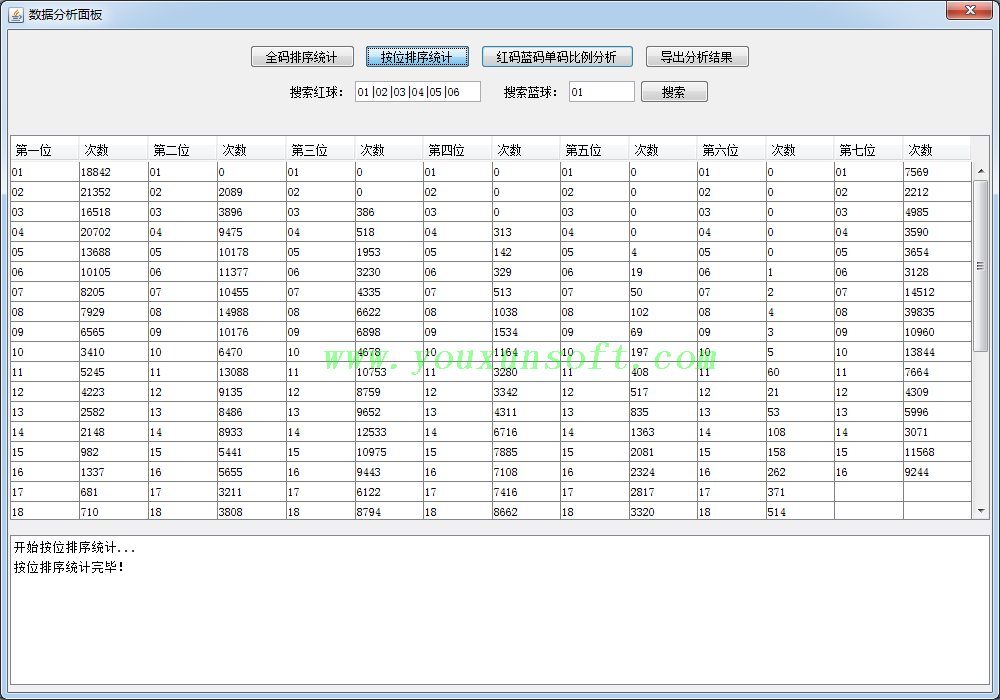Click the 全码排序统计 button
1000x700 pixels.
[302, 57]
